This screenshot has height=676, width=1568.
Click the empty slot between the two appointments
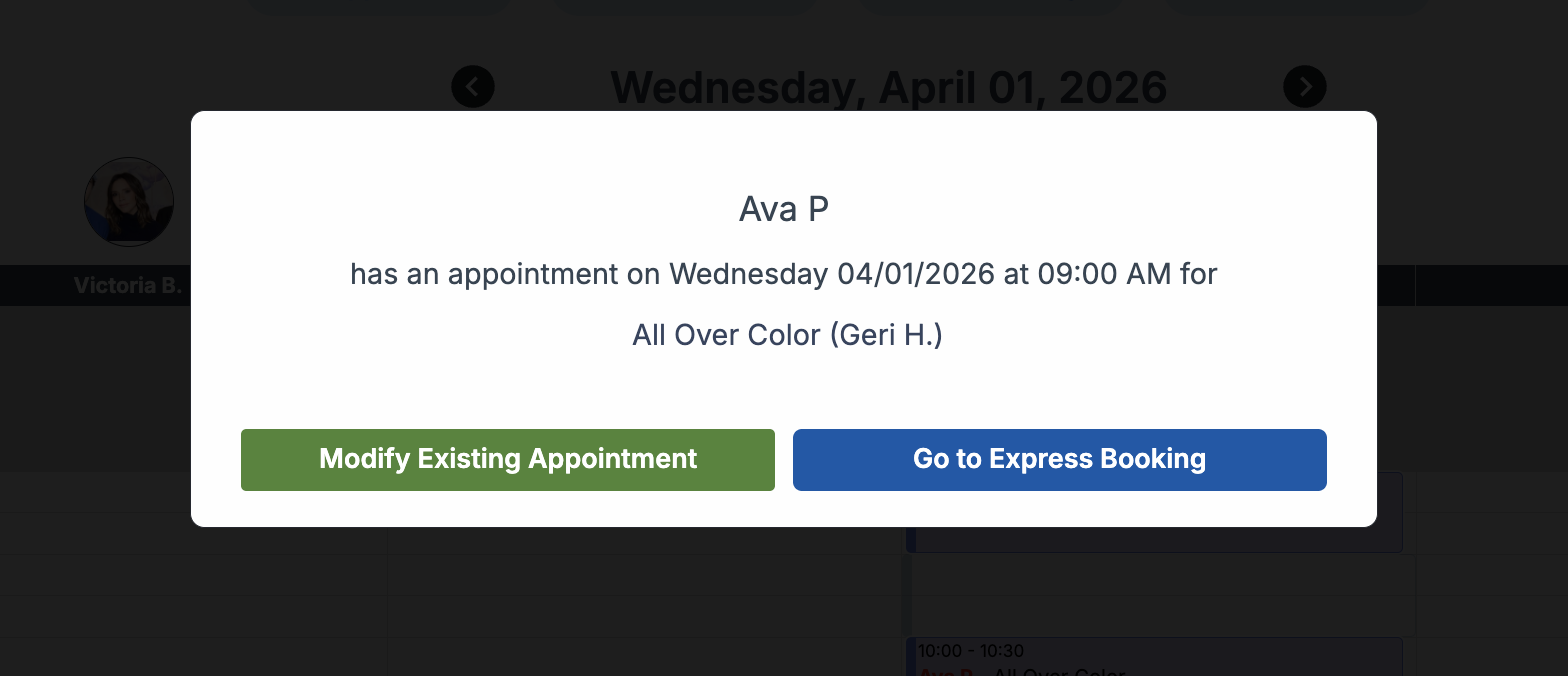coord(1155,595)
